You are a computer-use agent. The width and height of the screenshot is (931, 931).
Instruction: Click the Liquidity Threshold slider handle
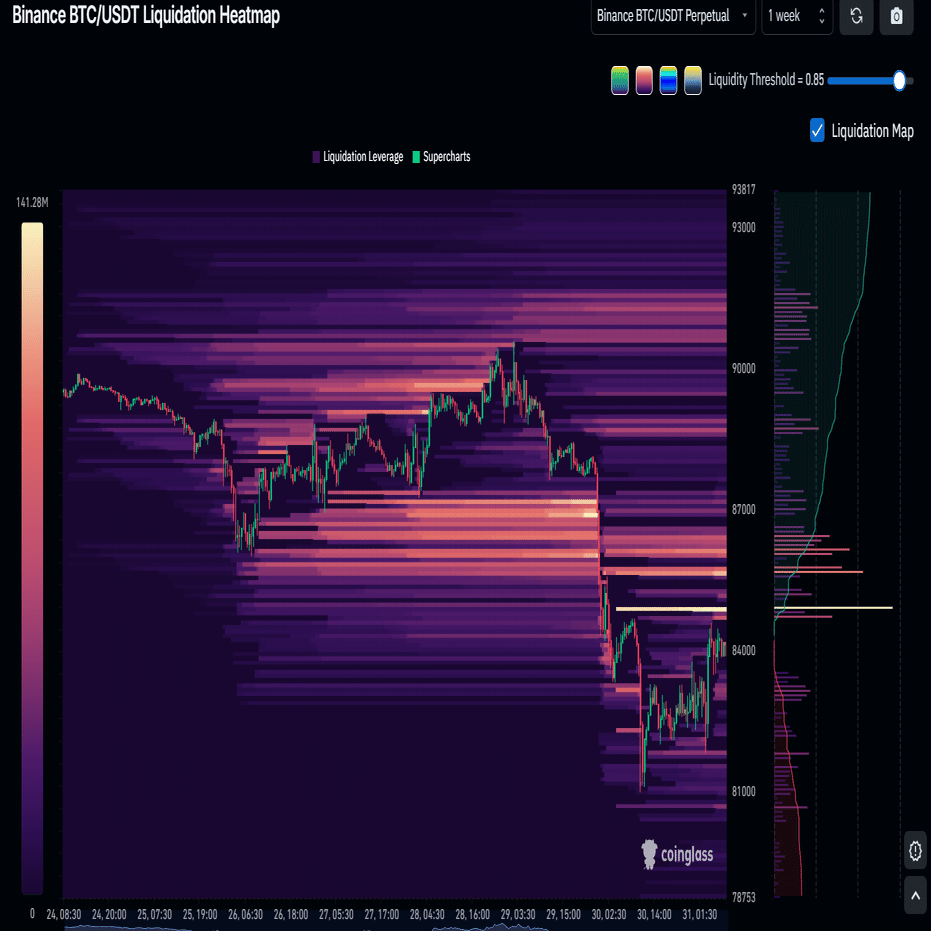pos(899,80)
